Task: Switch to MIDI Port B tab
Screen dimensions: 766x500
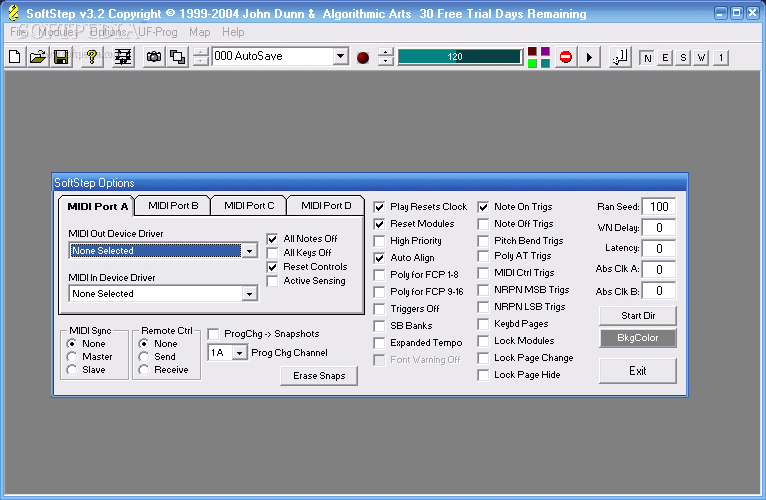Action: [x=173, y=206]
